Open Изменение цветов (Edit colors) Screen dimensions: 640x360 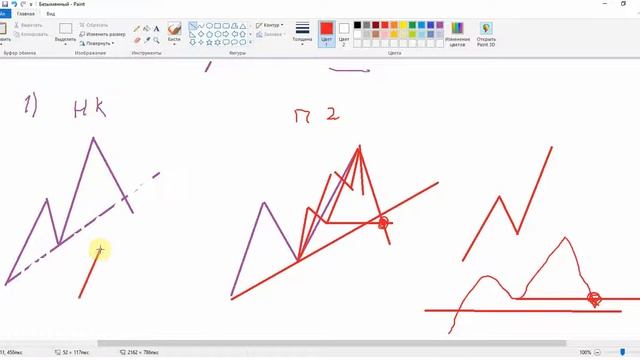click(x=457, y=34)
